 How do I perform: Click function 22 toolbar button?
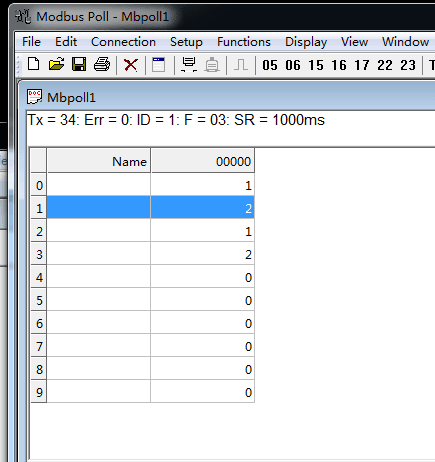[385, 65]
